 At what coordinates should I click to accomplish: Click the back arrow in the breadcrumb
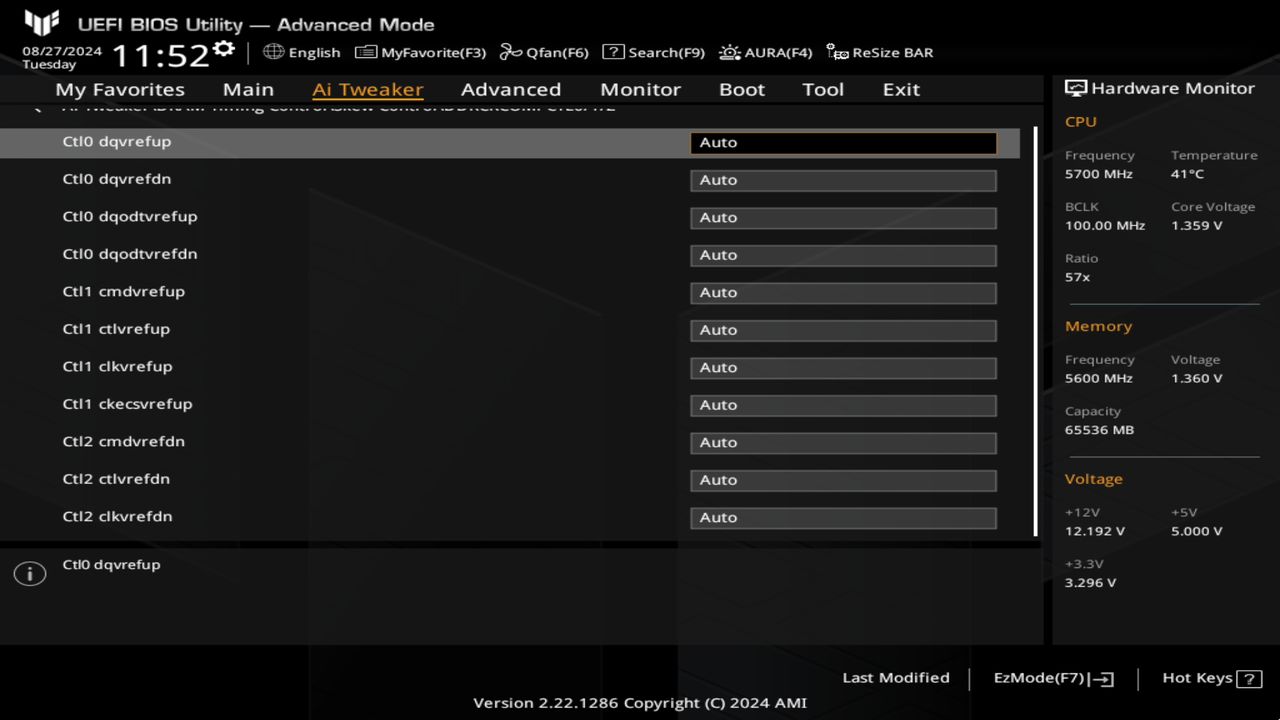(x=37, y=108)
